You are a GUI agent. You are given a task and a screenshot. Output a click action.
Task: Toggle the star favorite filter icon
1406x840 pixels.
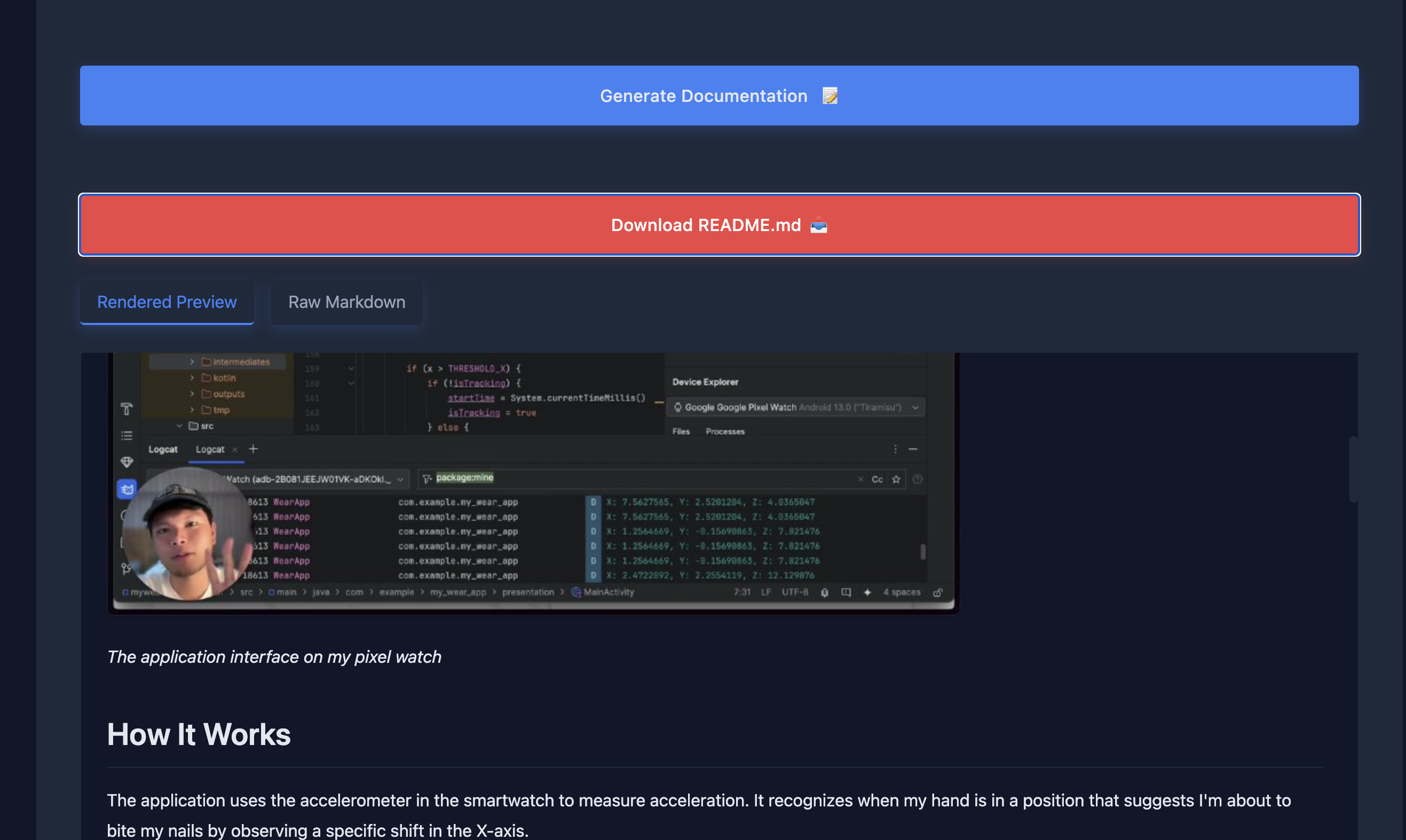896,479
